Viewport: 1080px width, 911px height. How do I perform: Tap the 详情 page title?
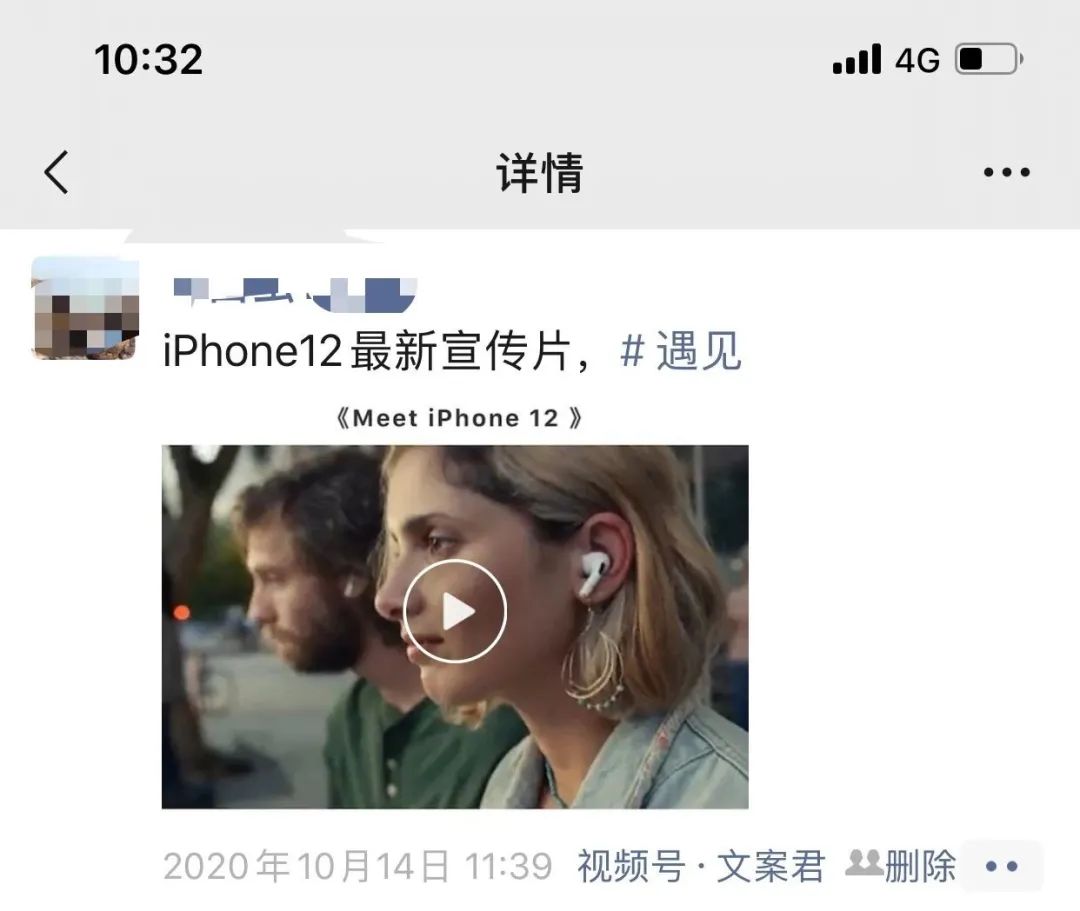pos(539,172)
